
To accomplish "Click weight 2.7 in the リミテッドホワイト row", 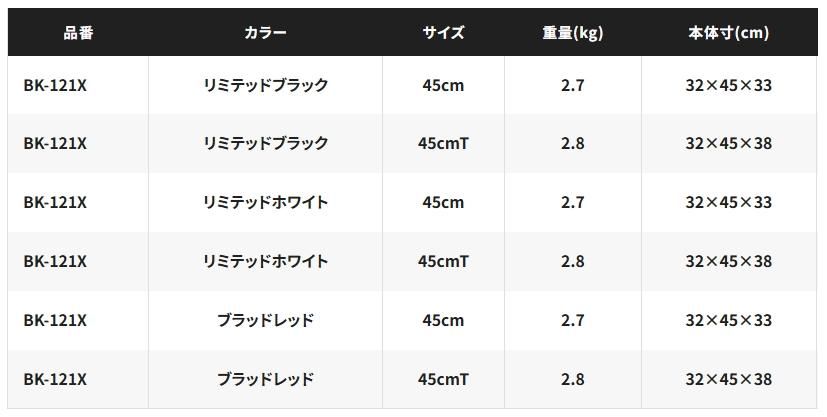I will pos(573,202).
